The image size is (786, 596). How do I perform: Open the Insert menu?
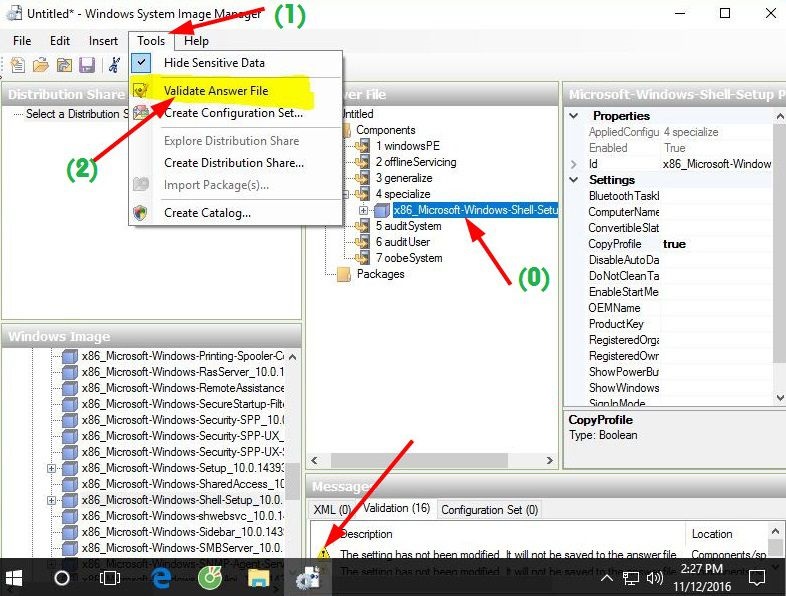103,41
